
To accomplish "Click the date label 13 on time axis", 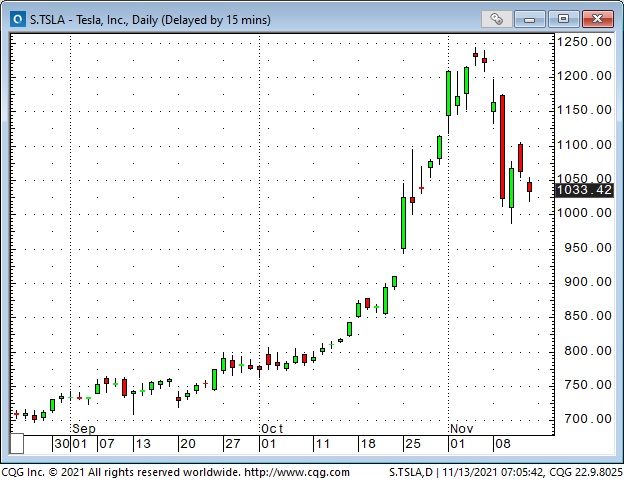I will [143, 444].
